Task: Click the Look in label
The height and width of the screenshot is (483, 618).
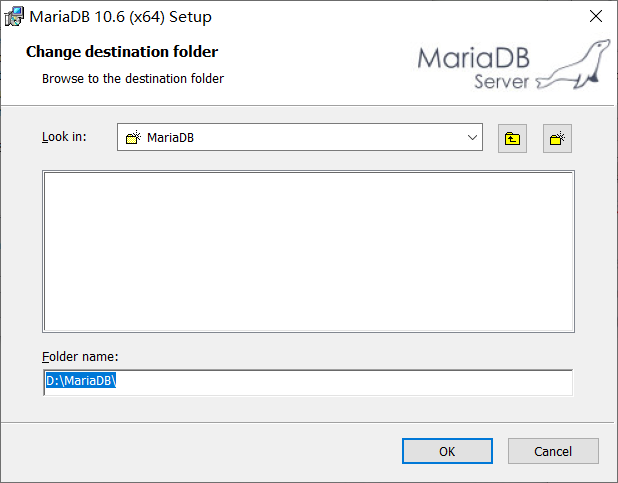Action: (64, 137)
